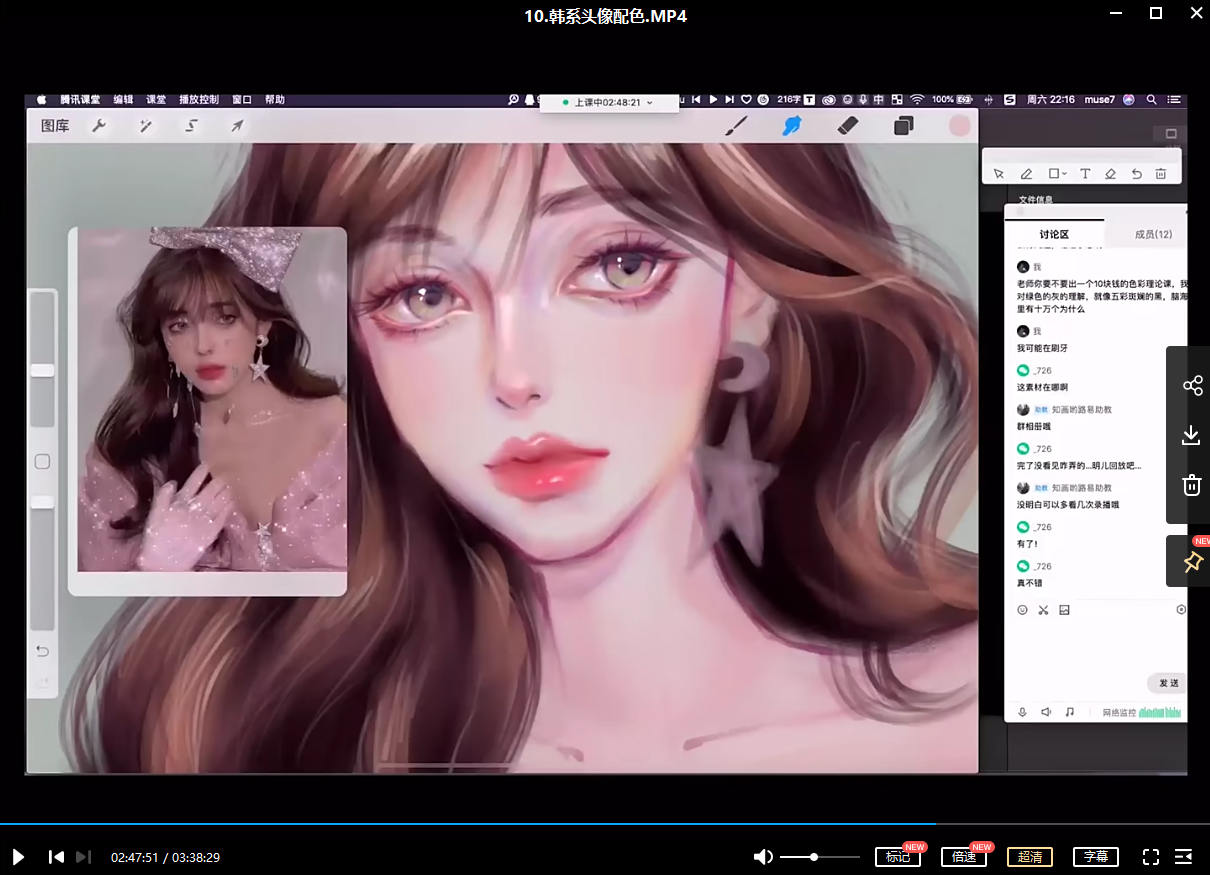Skip to the previous video
This screenshot has height=875, width=1210.
pyautogui.click(x=57, y=857)
